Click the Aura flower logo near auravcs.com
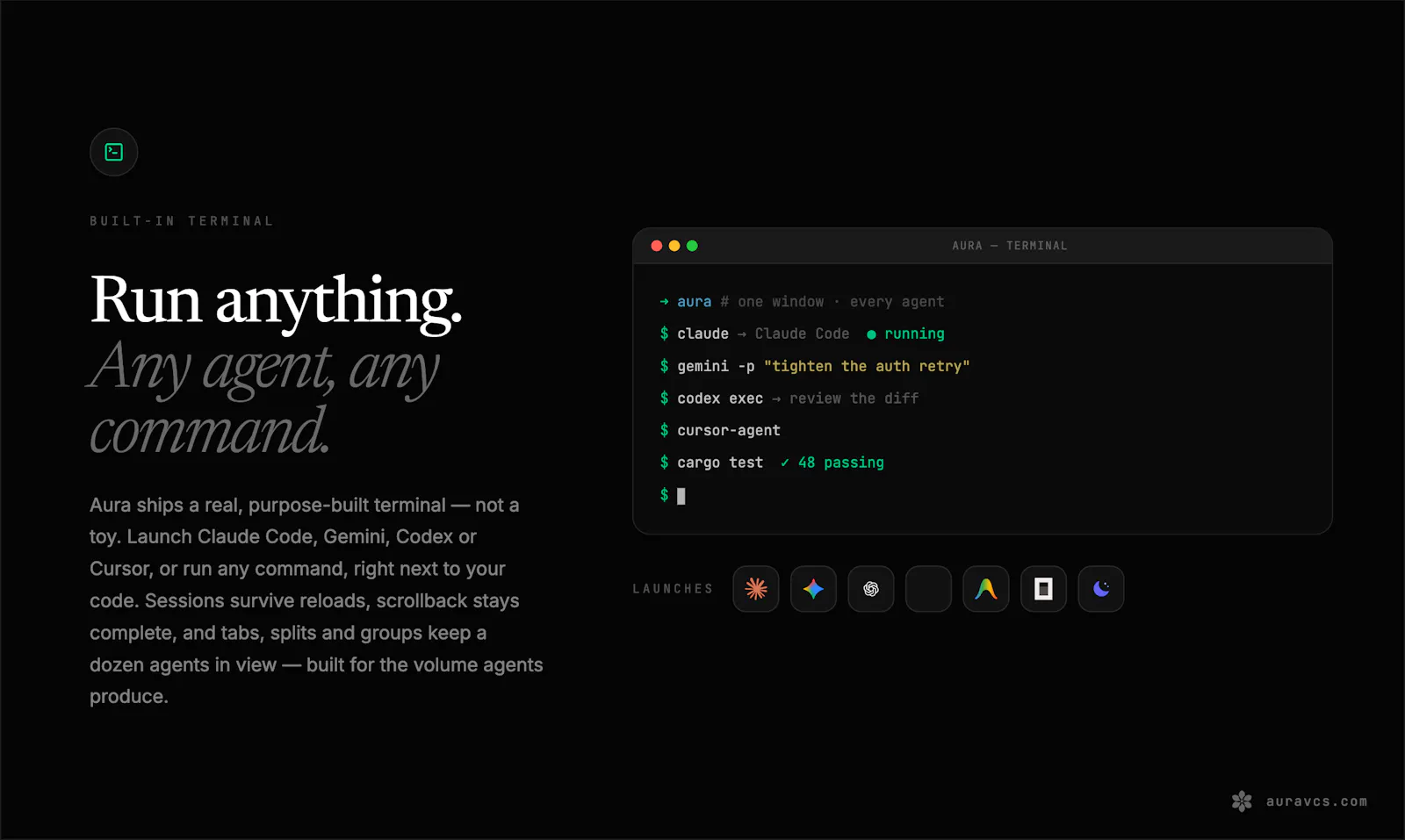The height and width of the screenshot is (840, 1405). pos(1242,801)
